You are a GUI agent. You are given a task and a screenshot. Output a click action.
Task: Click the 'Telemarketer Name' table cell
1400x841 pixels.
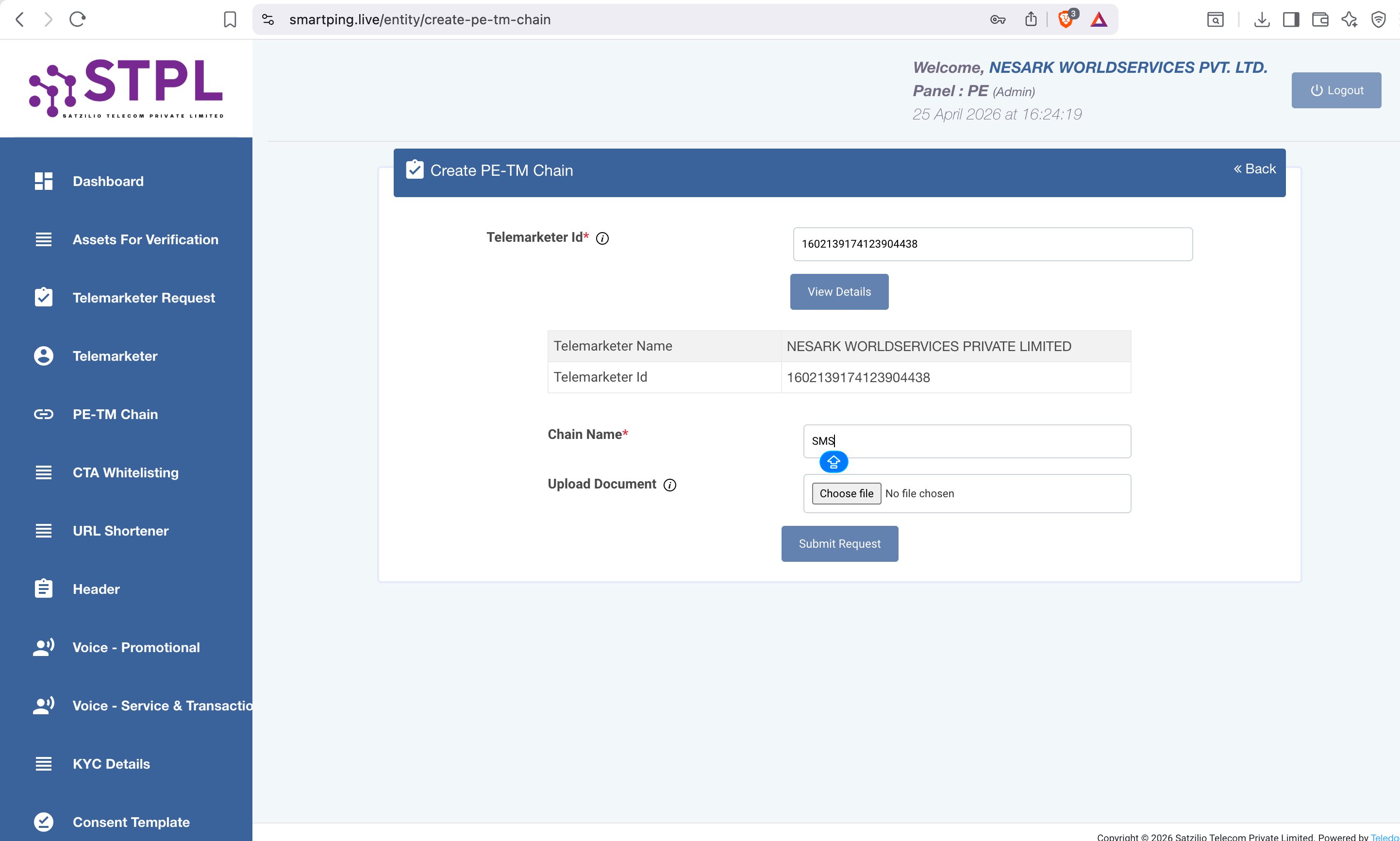pyautogui.click(x=664, y=346)
